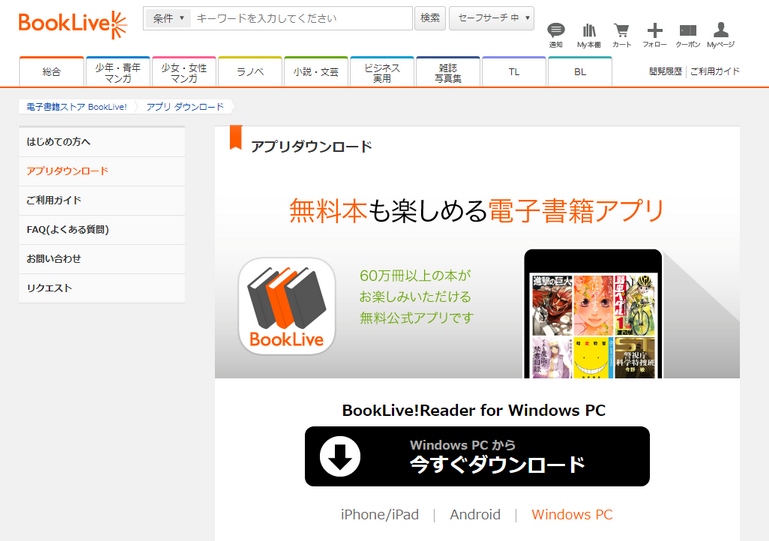Screen dimensions: 769x541
Task: Click the download arrow circle icon
Action: point(340,456)
